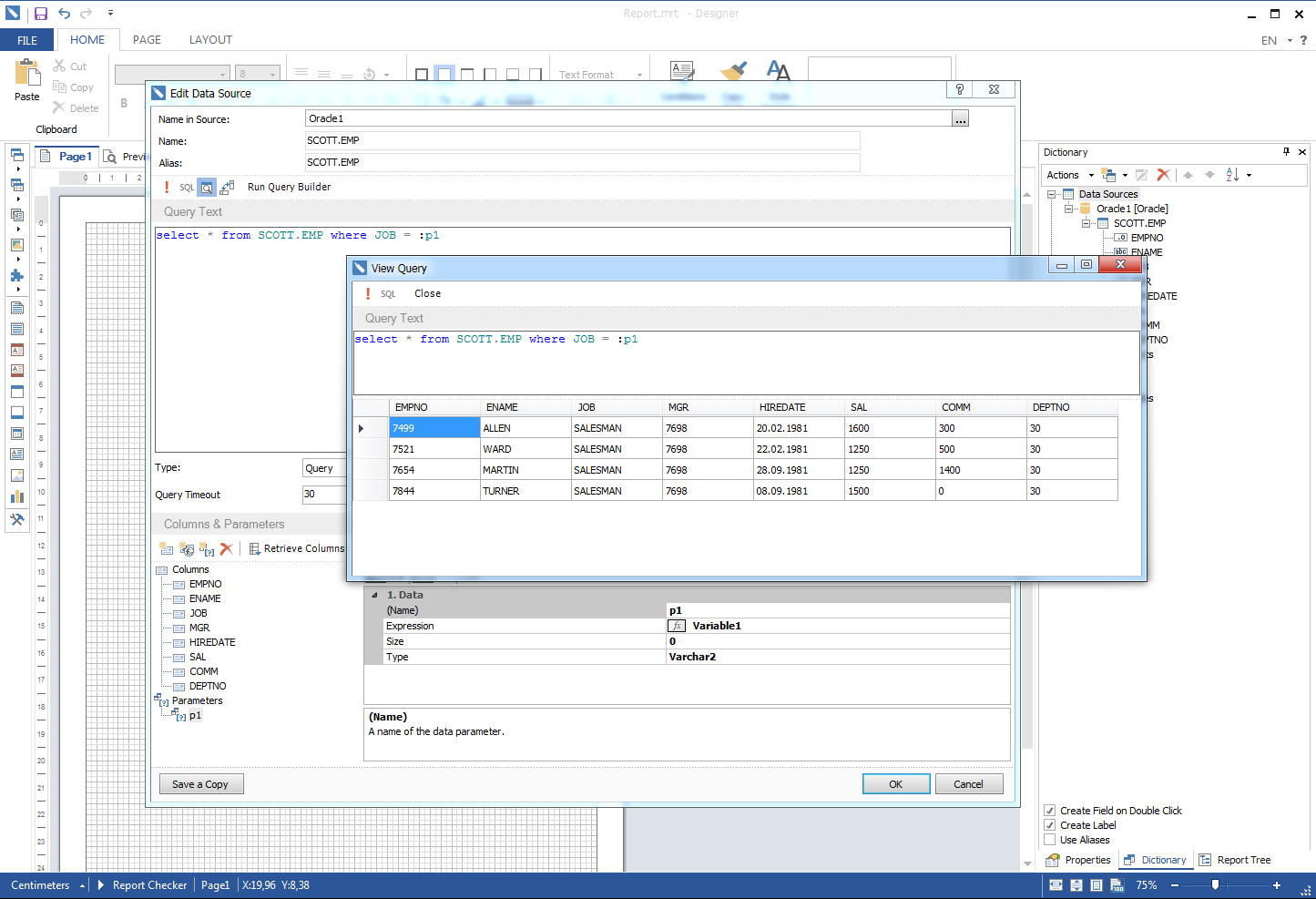Click the Paste icon in Clipboard group
Image resolution: width=1316 pixels, height=899 pixels.
point(27,73)
